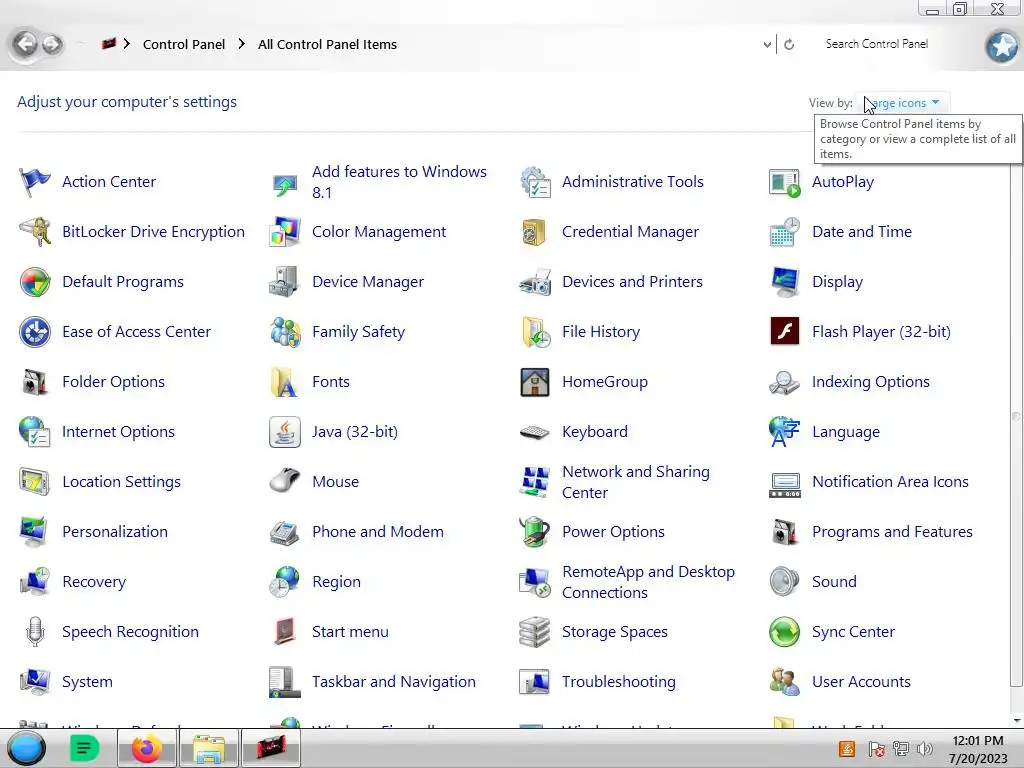Open the Location Settings map icon

tap(35, 482)
